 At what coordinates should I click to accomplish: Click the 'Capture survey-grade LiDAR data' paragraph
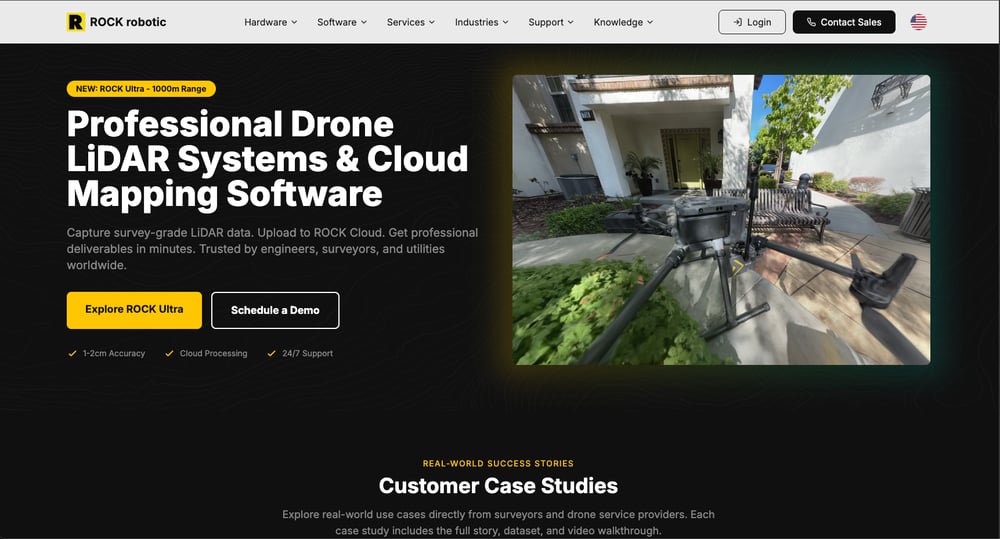272,249
